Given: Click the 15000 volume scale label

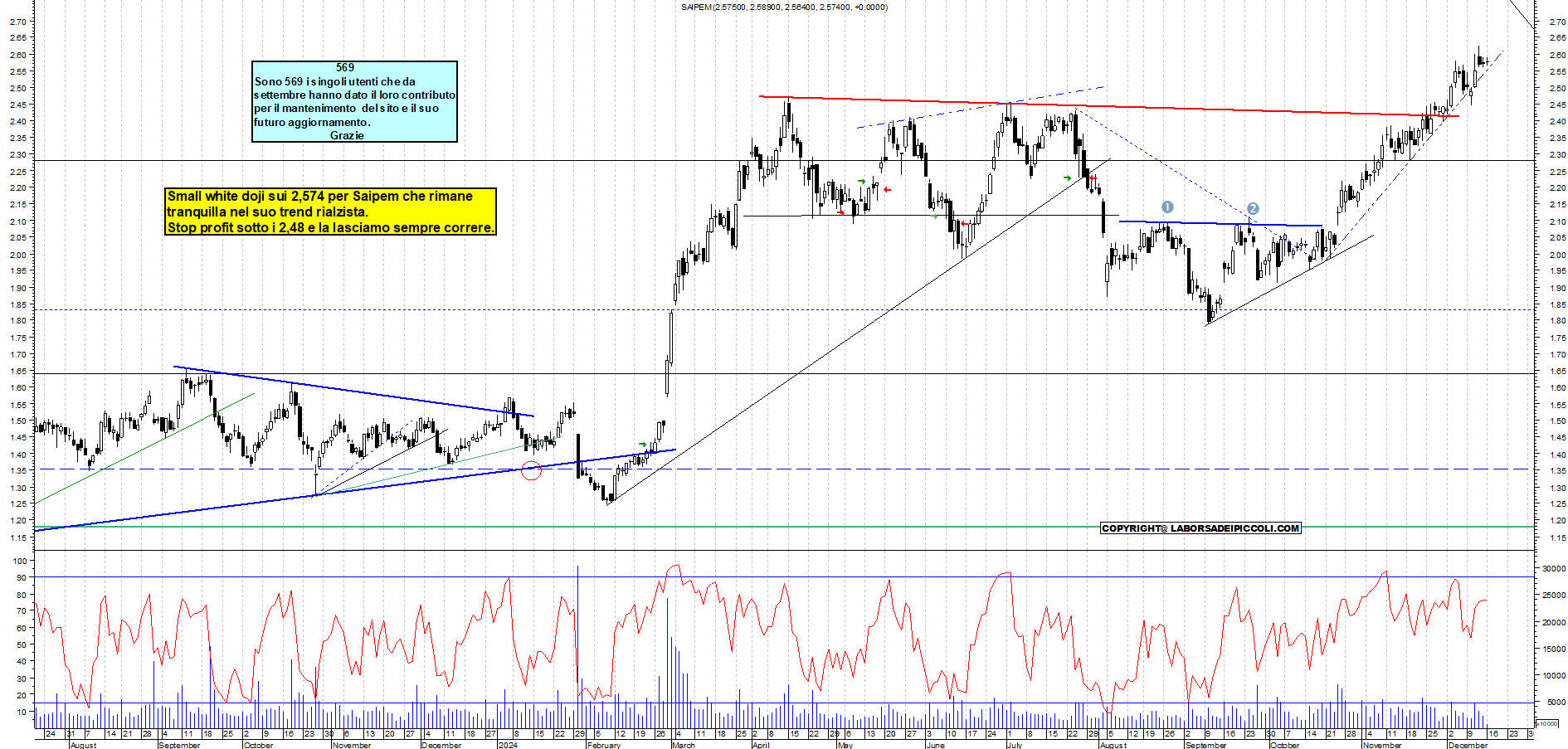Looking at the screenshot, I should [x=1554, y=649].
